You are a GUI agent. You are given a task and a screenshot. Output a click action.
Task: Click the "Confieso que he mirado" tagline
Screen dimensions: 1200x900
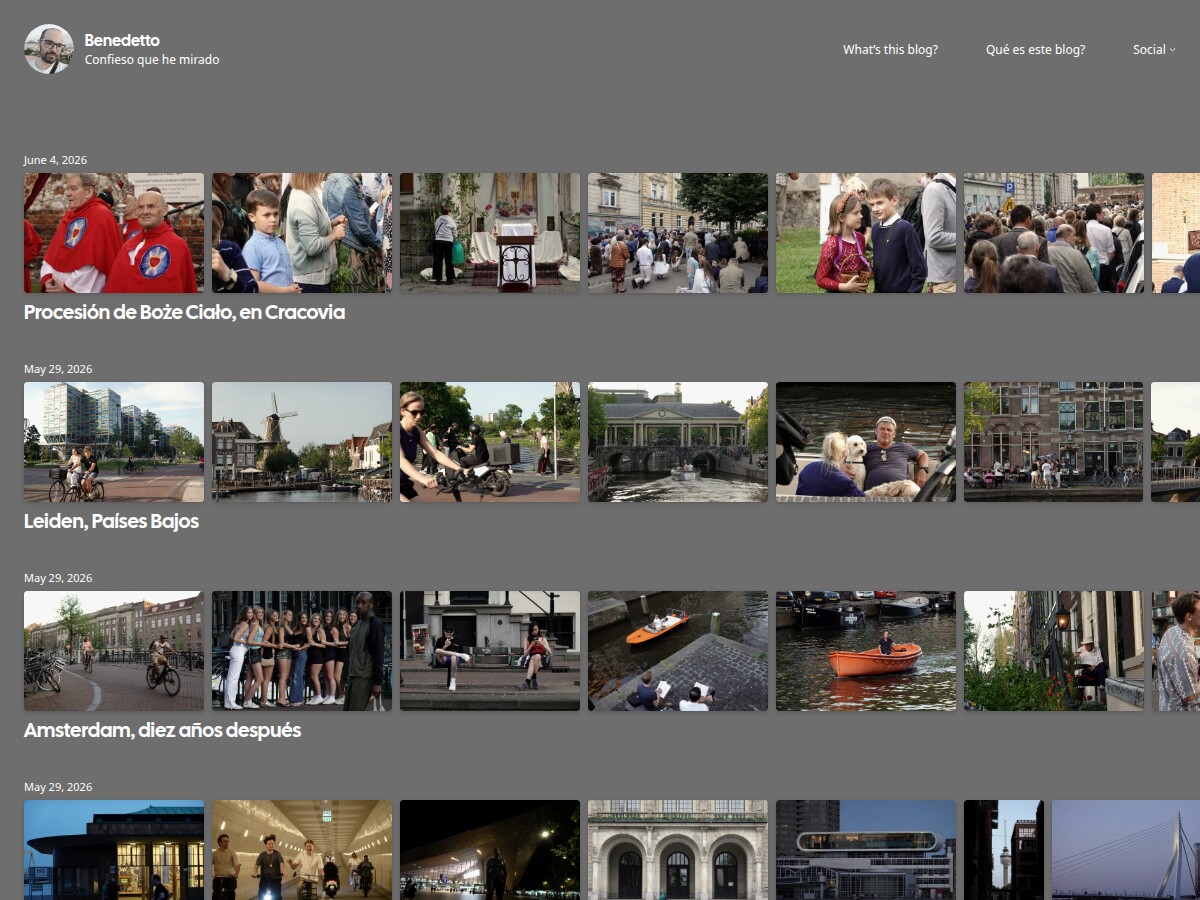[152, 60]
